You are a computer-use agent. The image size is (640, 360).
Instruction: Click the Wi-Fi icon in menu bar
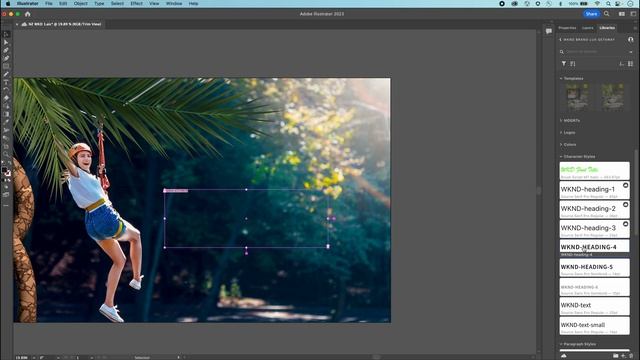tap(598, 4)
